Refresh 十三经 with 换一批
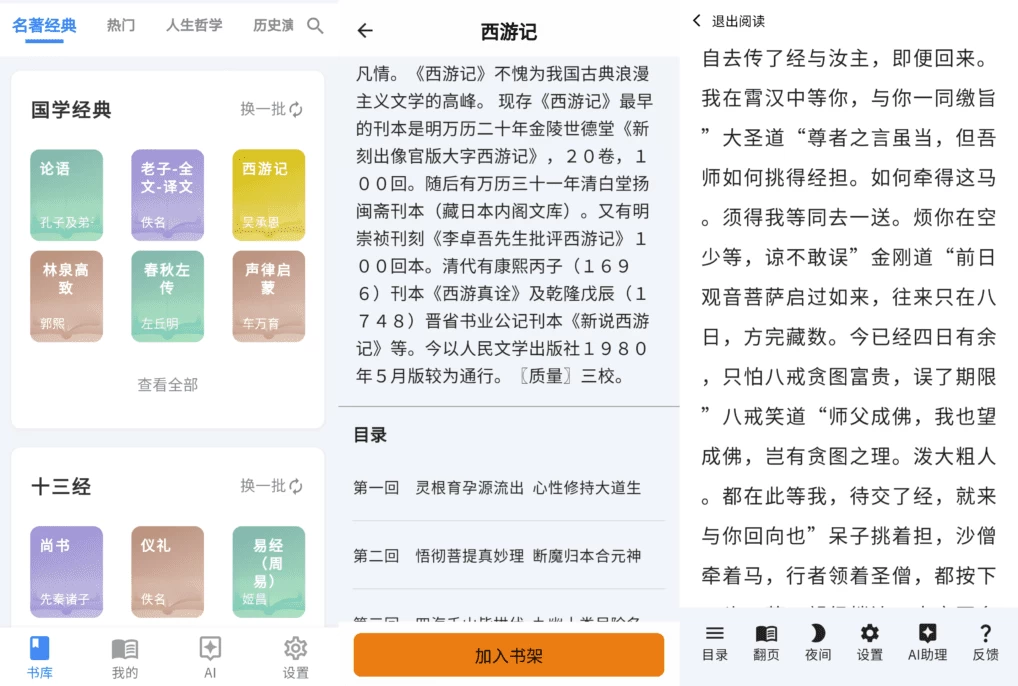Screen dimensions: 1018x686 271,486
